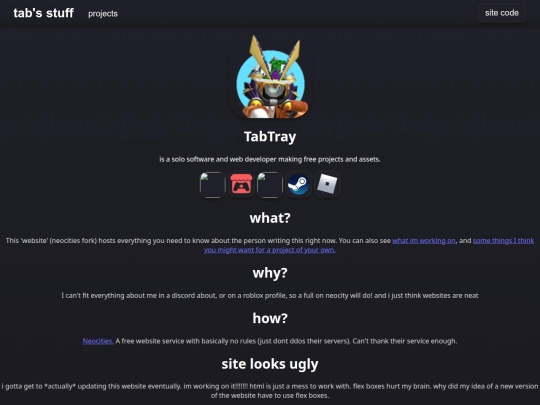This screenshot has width=540, height=405.
Task: Click the TabTray avatar picture
Action: point(270,77)
